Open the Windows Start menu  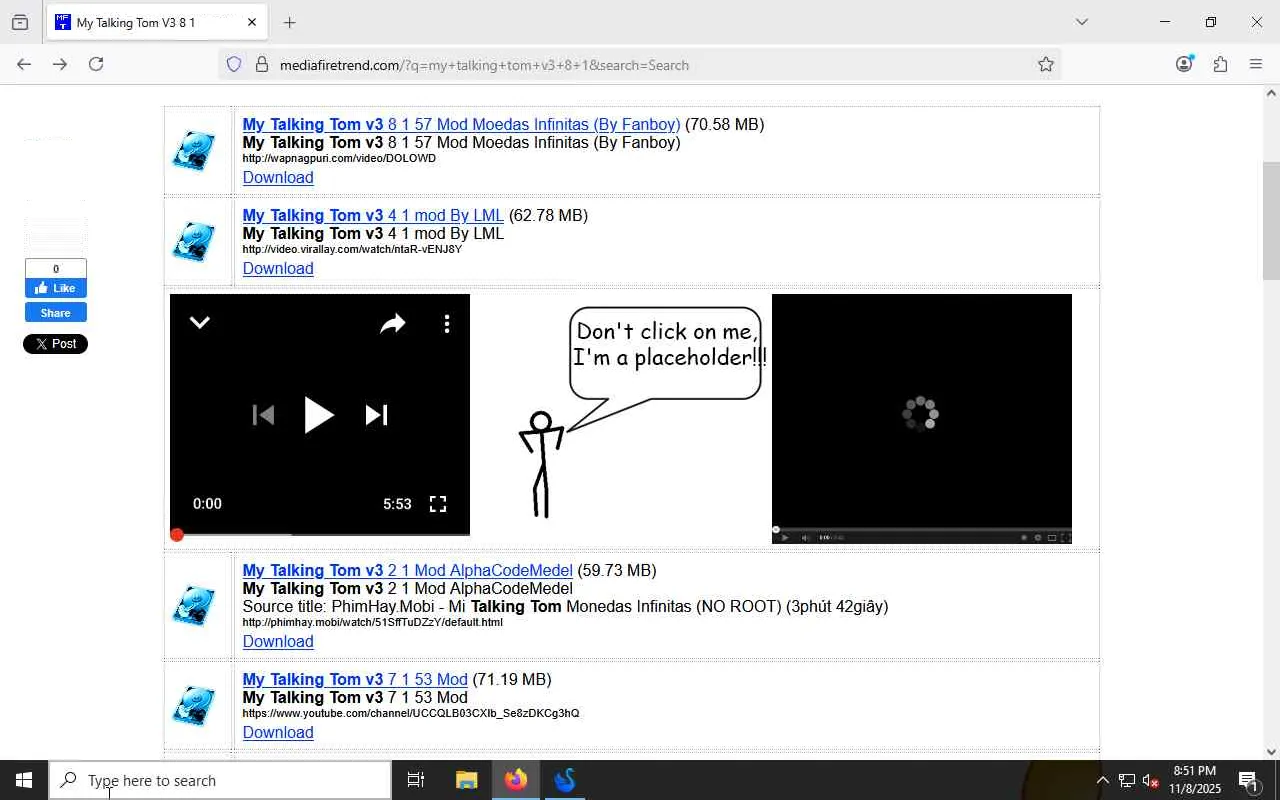click(24, 780)
